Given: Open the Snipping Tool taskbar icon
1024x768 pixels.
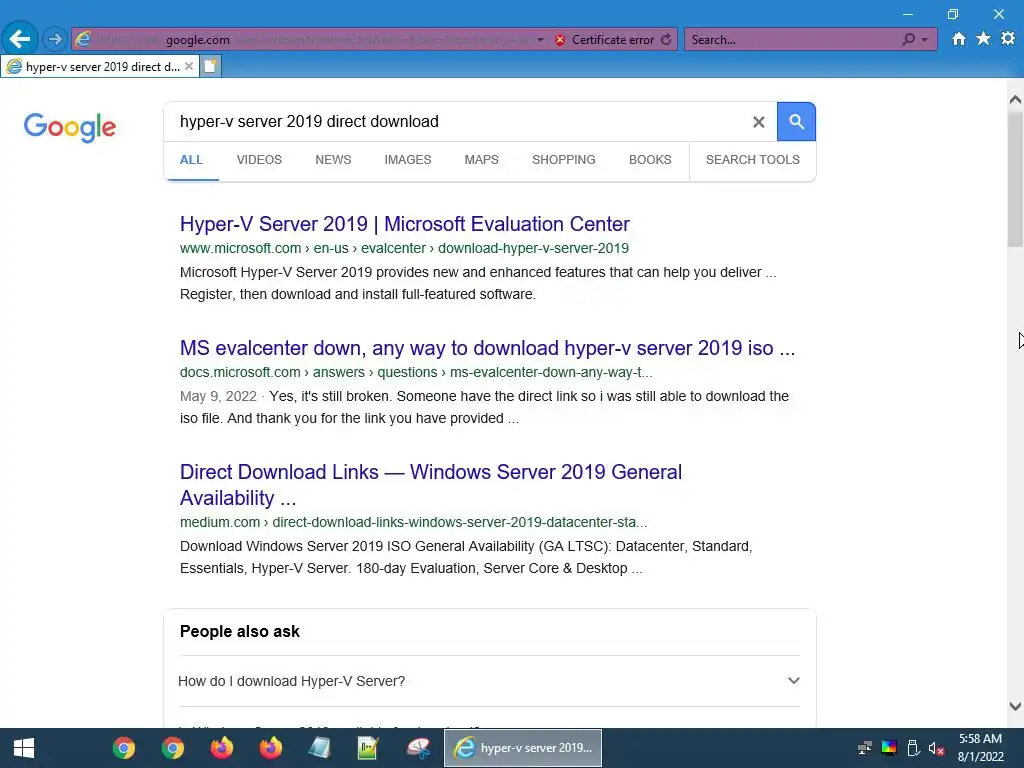Looking at the screenshot, I should 417,748.
